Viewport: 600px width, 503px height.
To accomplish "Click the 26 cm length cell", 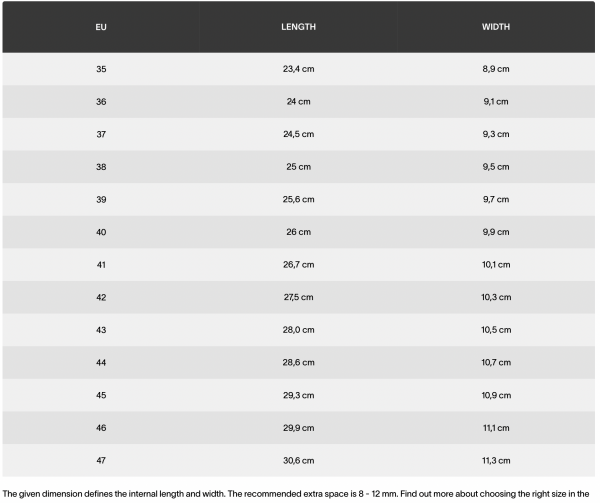I will coord(298,232).
